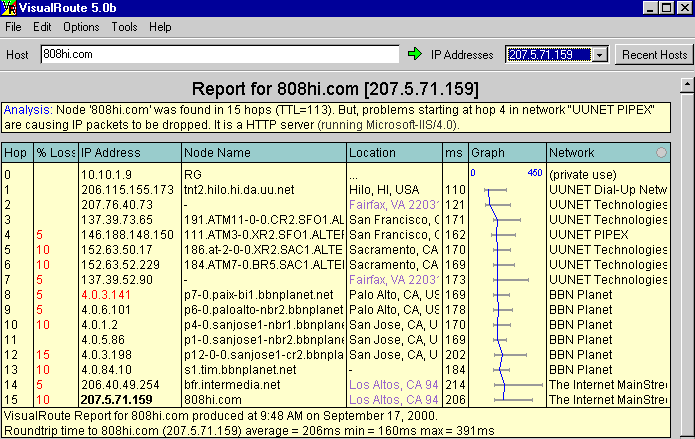Viewport: 695px width, 439px height.
Task: Click the Analysis link in the report
Action: click(x=28, y=110)
